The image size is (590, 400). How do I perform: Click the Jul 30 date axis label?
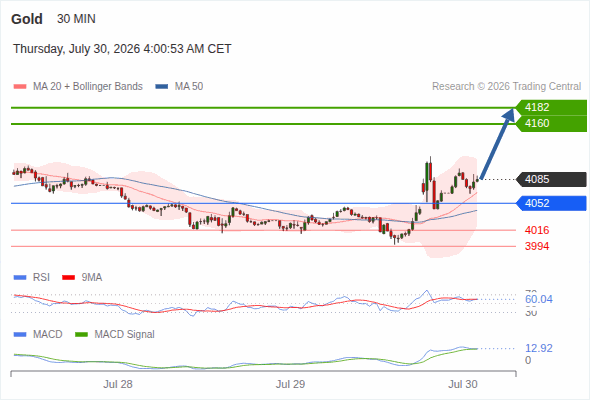tap(463, 384)
